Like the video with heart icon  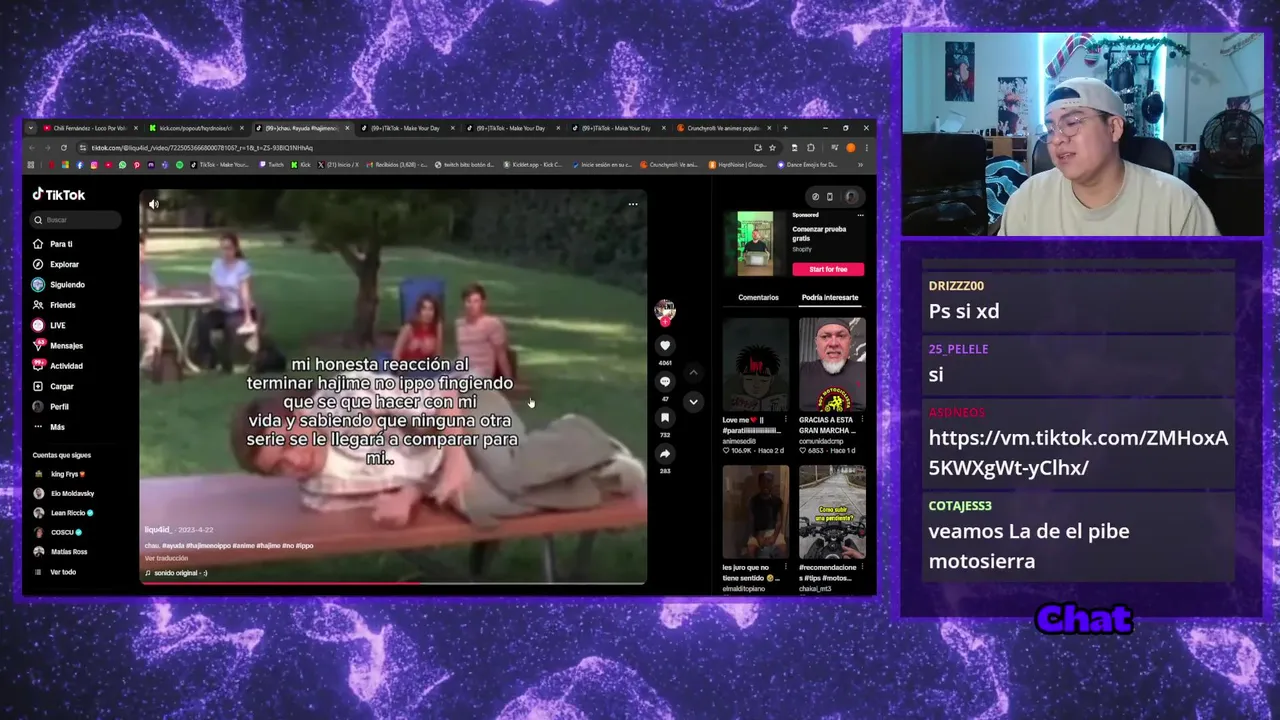[x=665, y=346]
